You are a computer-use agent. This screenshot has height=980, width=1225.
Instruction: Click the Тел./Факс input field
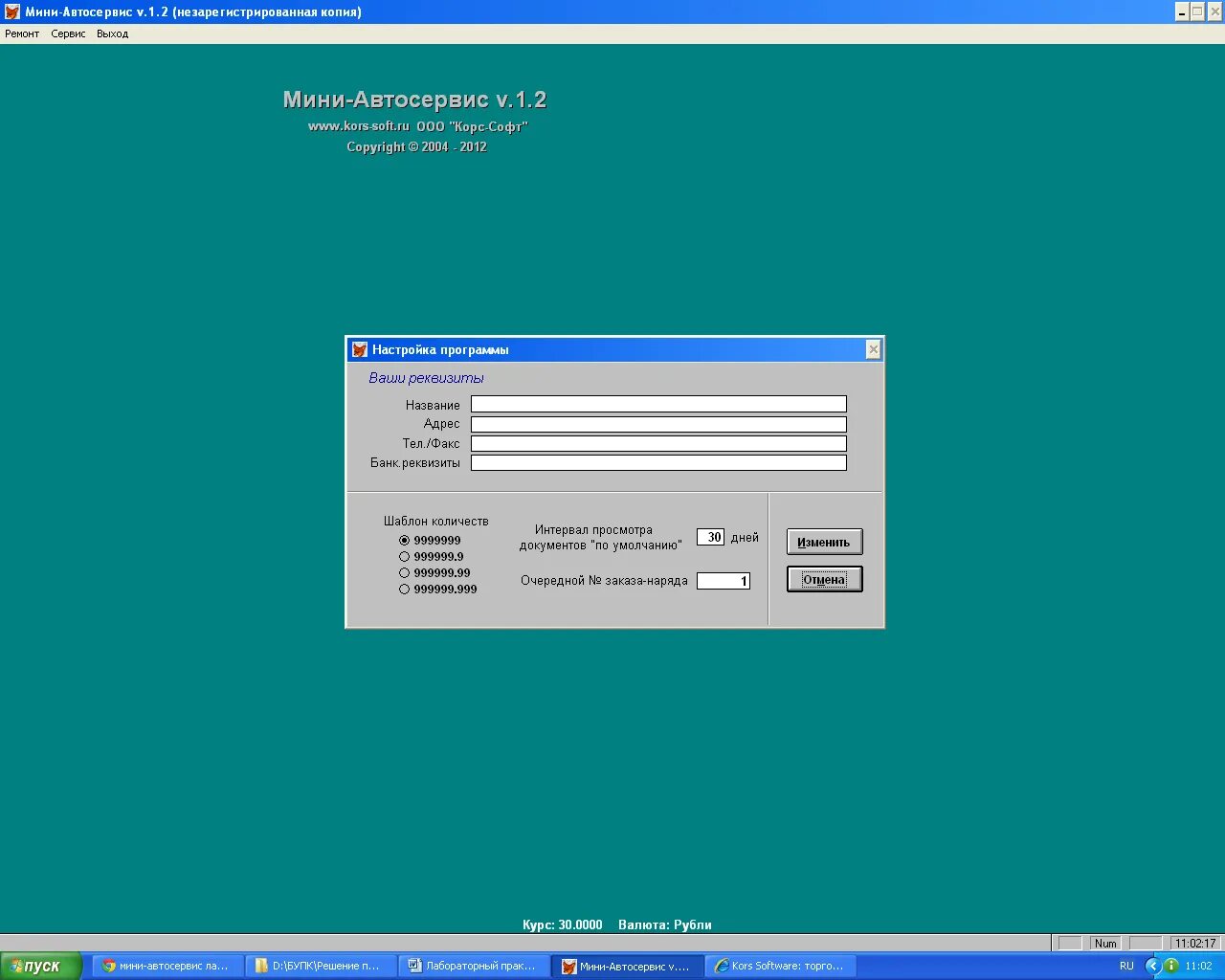point(658,443)
